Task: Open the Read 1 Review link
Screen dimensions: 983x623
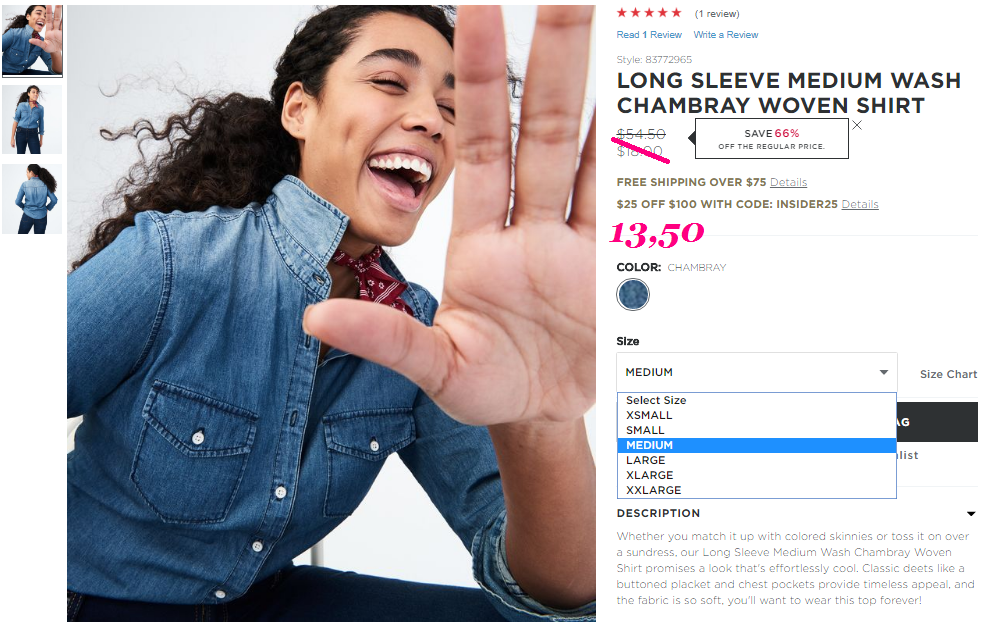Action: coord(649,35)
